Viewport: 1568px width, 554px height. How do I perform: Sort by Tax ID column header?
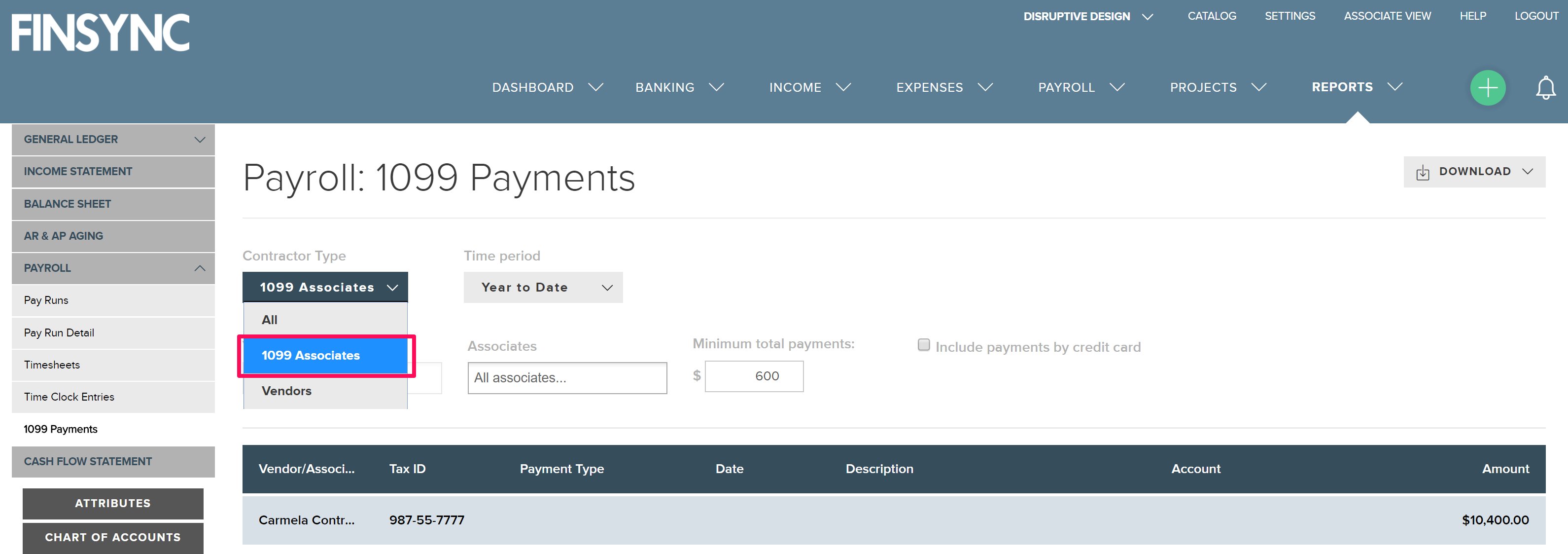coord(407,469)
